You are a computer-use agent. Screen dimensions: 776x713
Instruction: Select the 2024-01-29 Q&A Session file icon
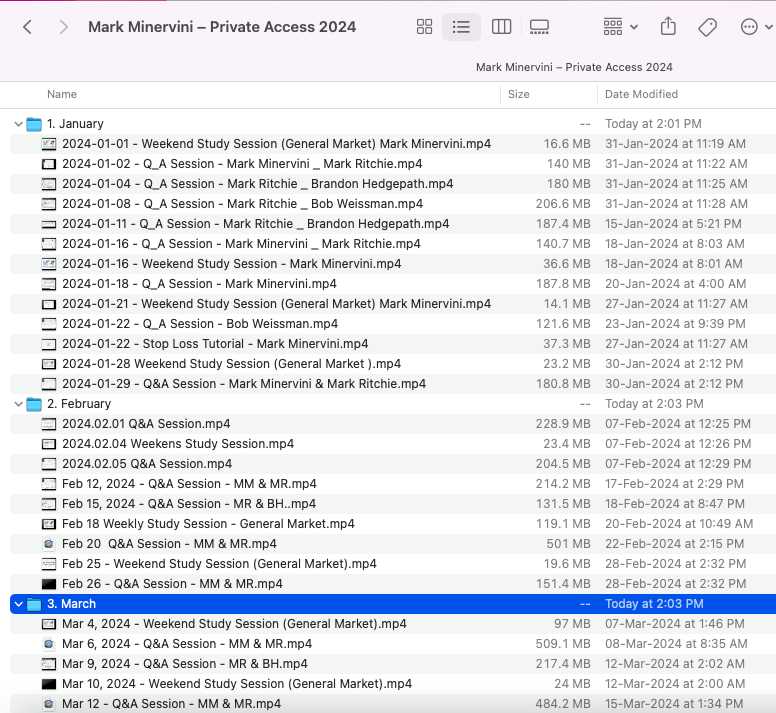coord(48,384)
